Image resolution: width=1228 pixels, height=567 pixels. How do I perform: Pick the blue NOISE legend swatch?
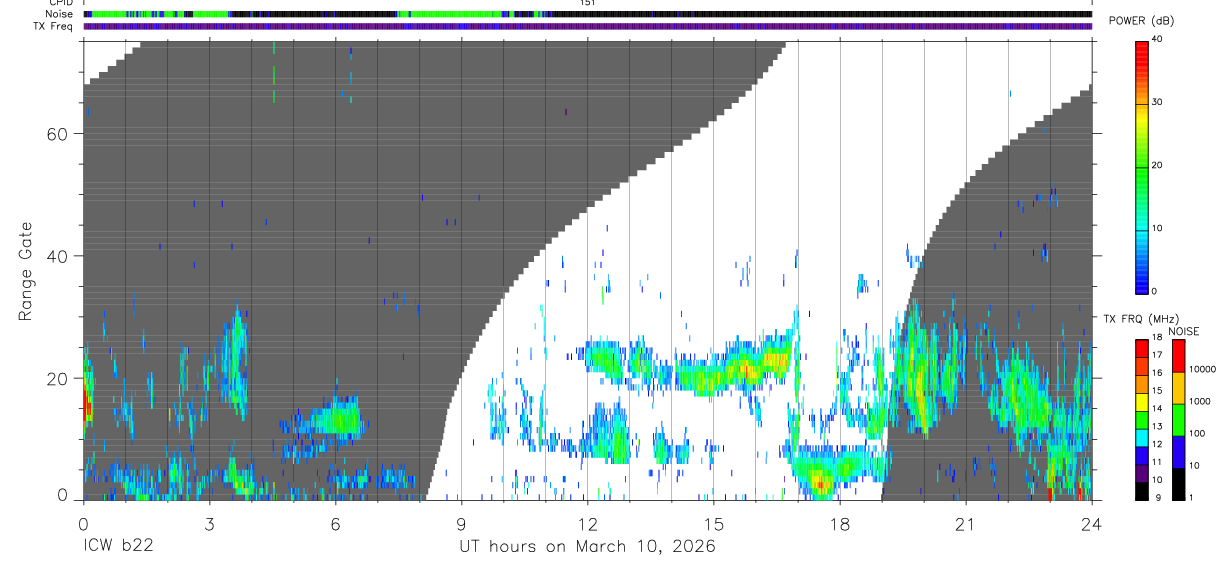pyautogui.click(x=1178, y=451)
